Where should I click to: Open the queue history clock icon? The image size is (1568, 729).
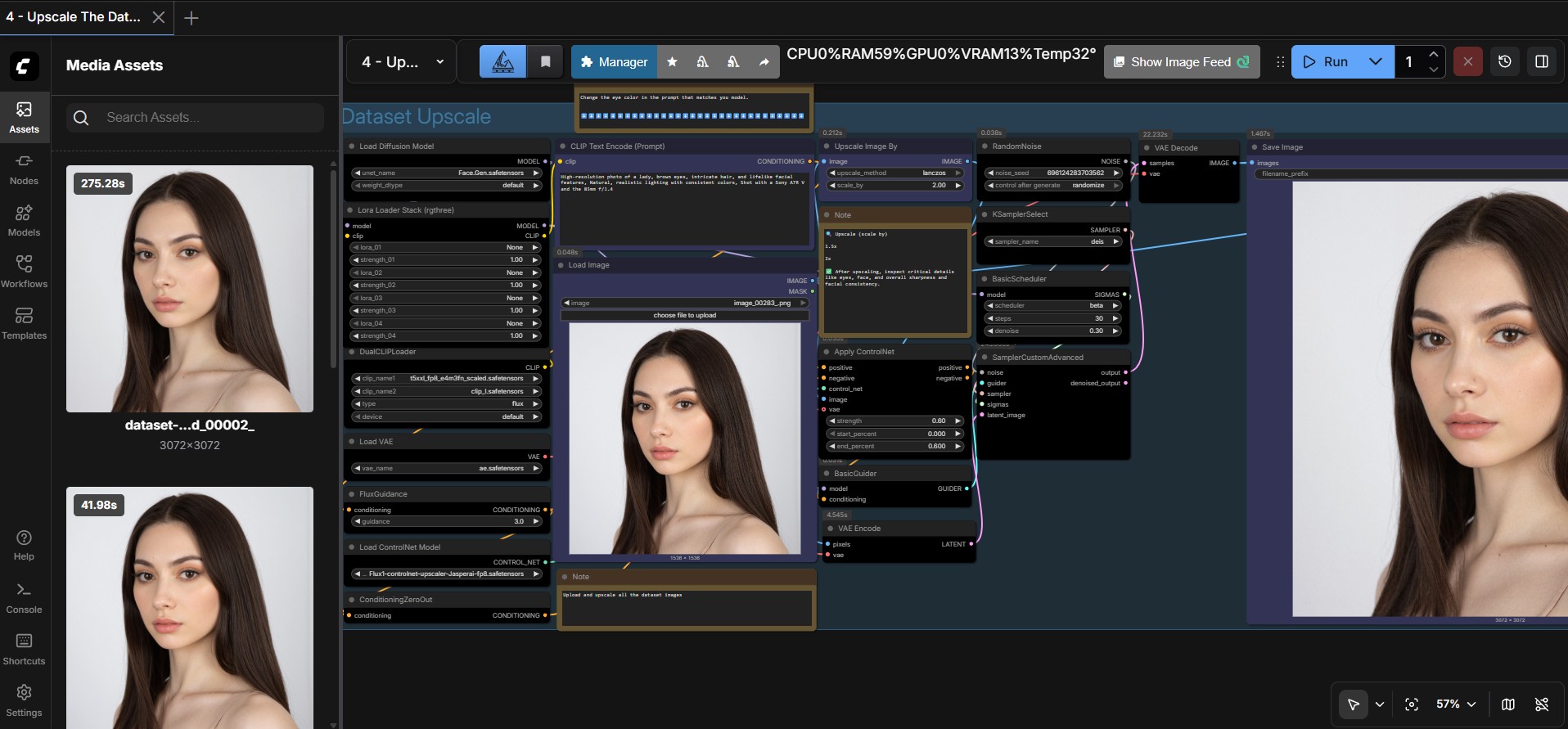tap(1504, 61)
